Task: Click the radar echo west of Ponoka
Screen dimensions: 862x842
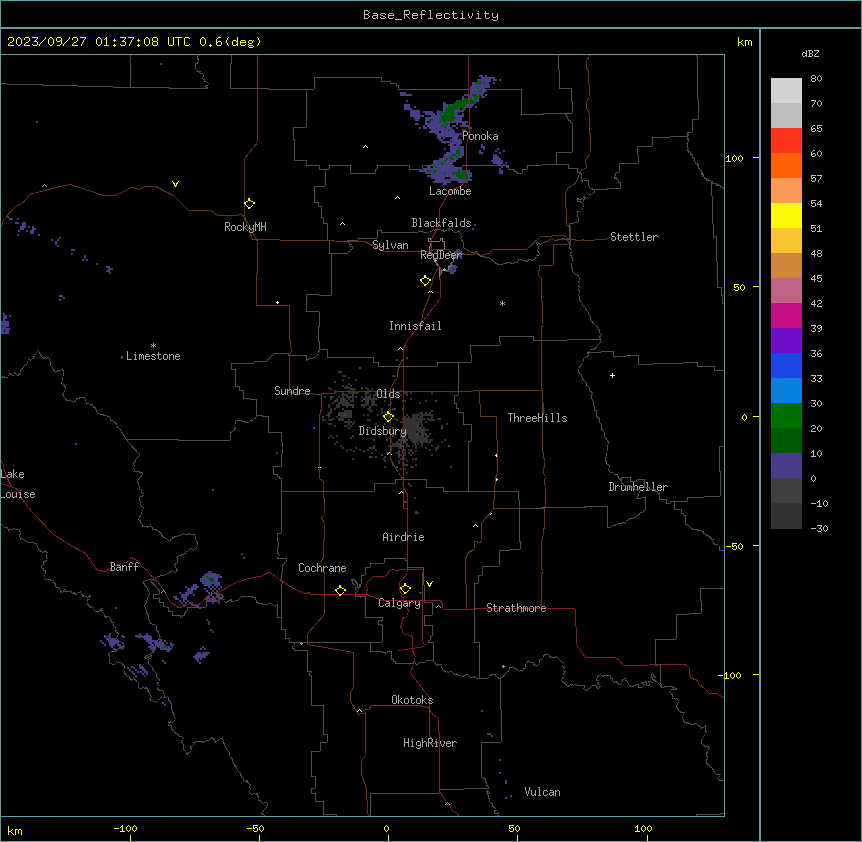Action: [450, 130]
